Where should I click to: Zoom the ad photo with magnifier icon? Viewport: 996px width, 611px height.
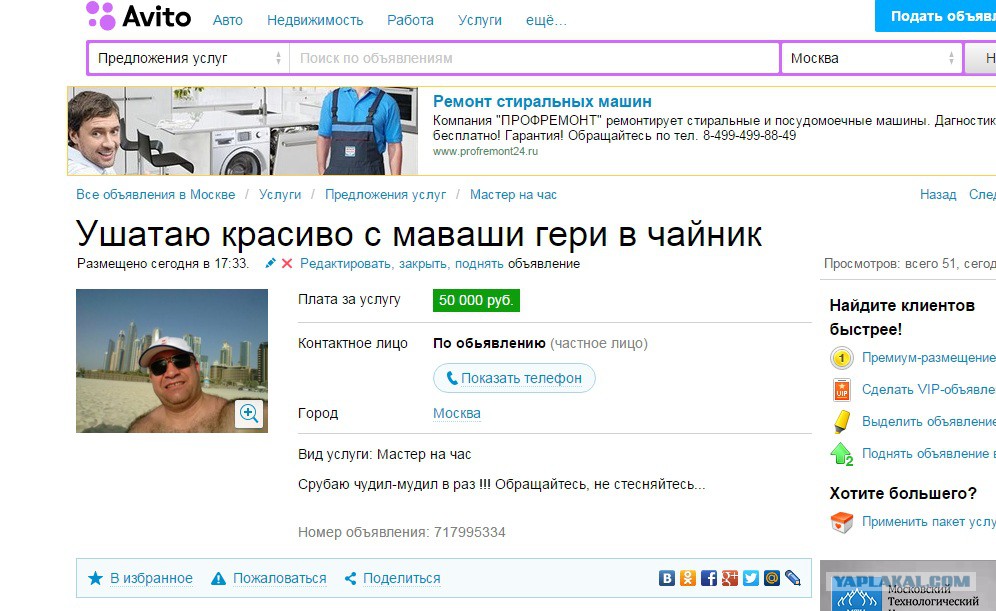pos(249,413)
